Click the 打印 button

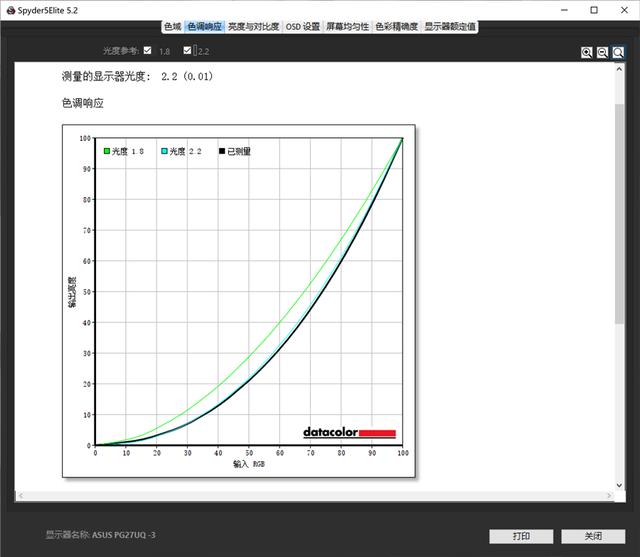click(x=521, y=536)
